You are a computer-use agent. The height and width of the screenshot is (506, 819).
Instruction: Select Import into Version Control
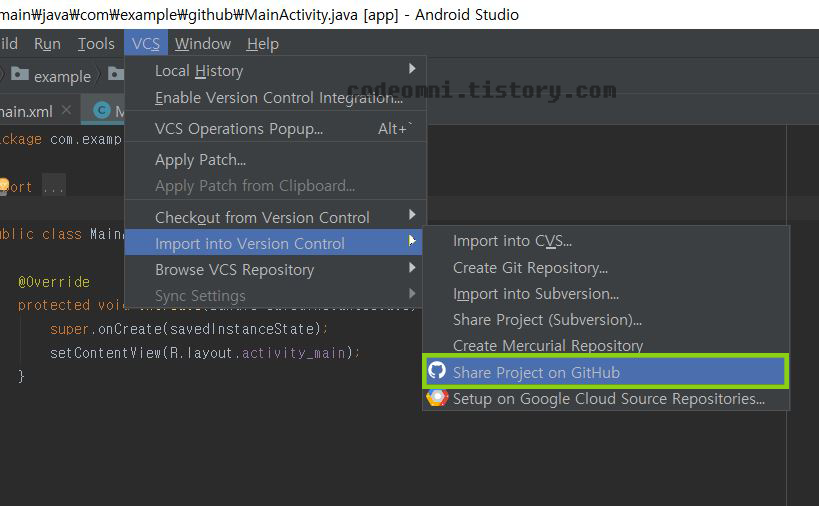pyautogui.click(x=273, y=243)
